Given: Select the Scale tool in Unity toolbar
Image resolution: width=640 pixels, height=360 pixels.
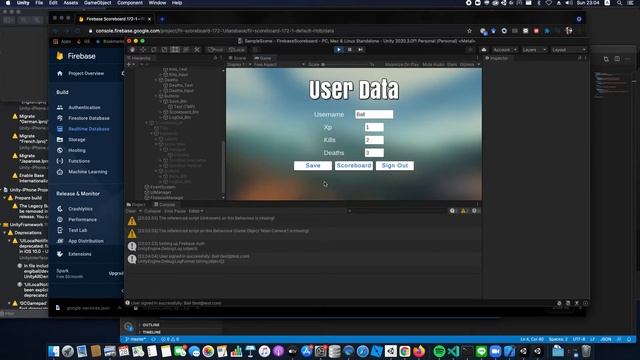Looking at the screenshot, I should point(164,49).
